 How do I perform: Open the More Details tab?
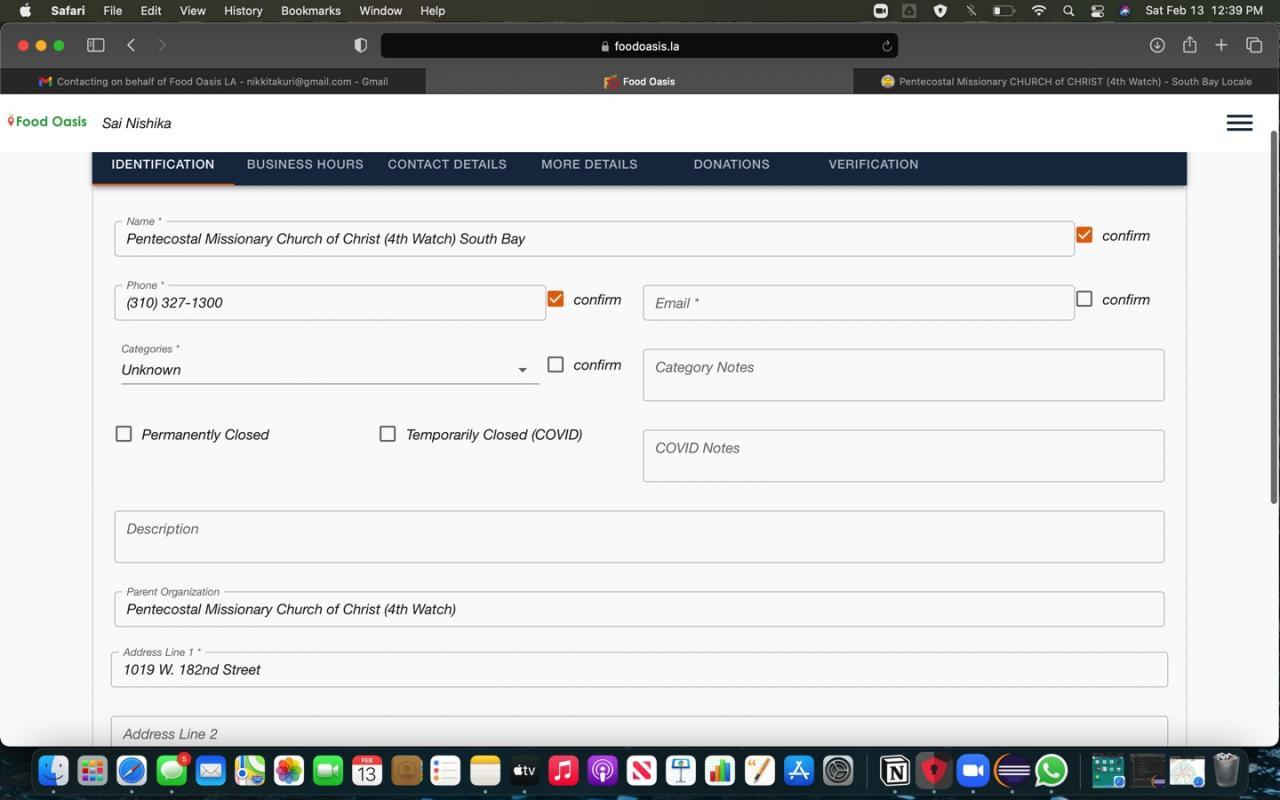point(589,164)
